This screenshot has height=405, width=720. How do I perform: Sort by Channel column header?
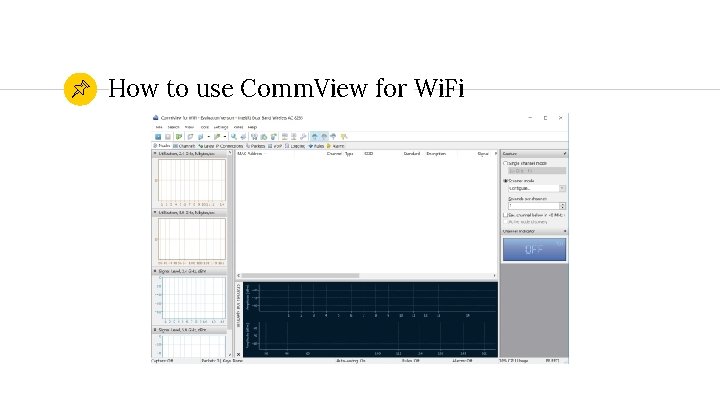pyautogui.click(x=334, y=154)
